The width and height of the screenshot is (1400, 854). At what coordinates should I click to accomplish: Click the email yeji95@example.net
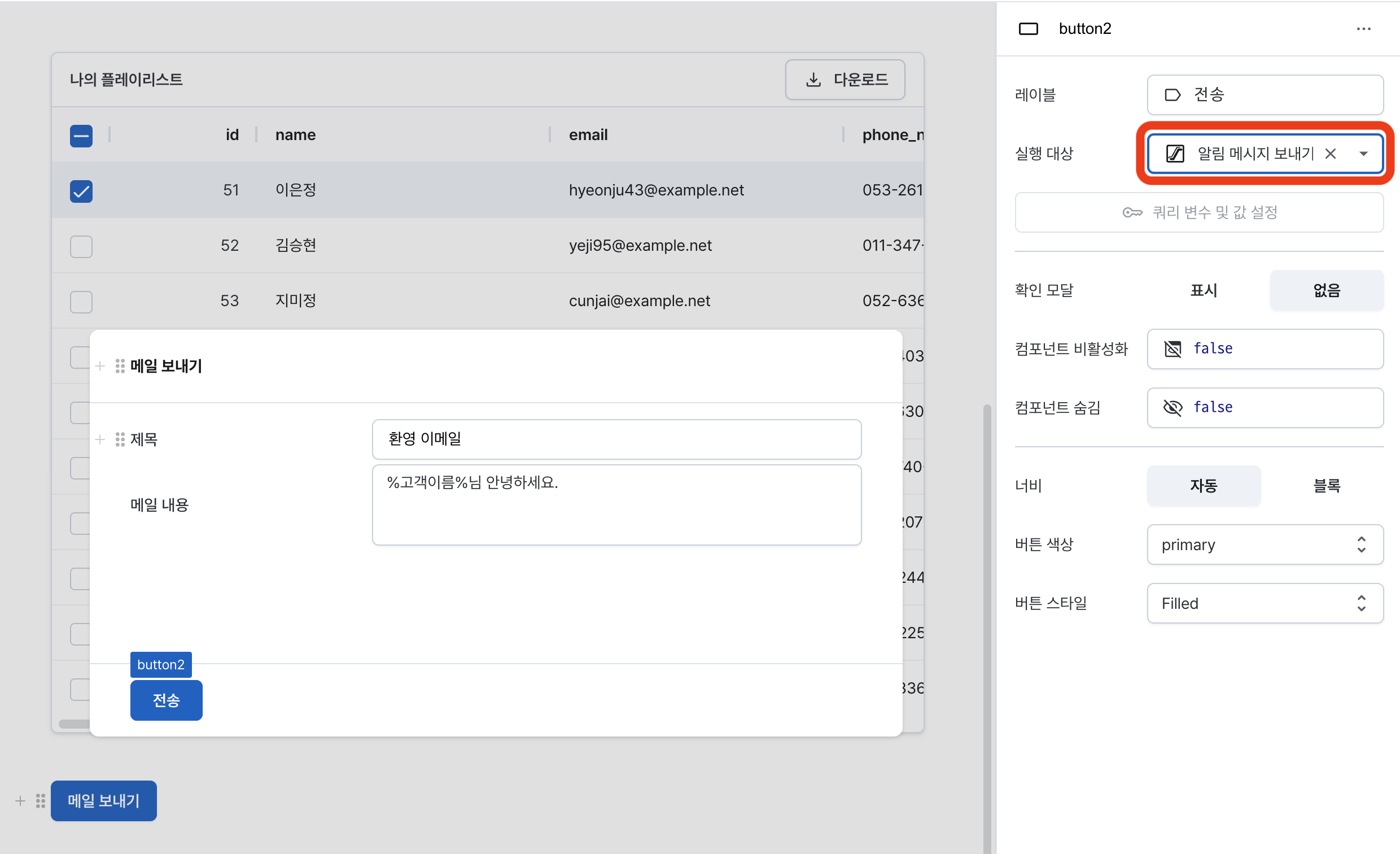pyautogui.click(x=640, y=245)
